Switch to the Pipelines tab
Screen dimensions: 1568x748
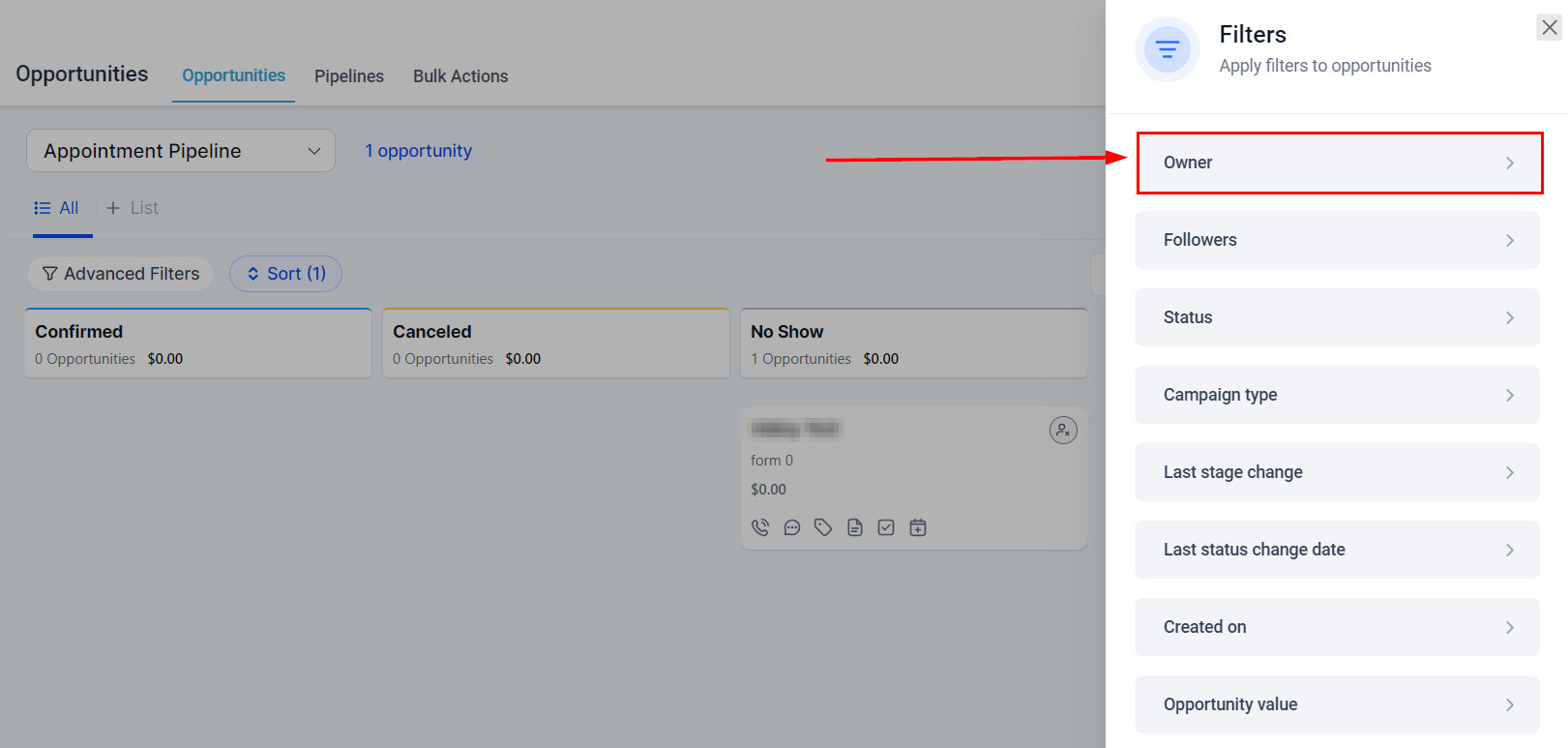coord(349,76)
